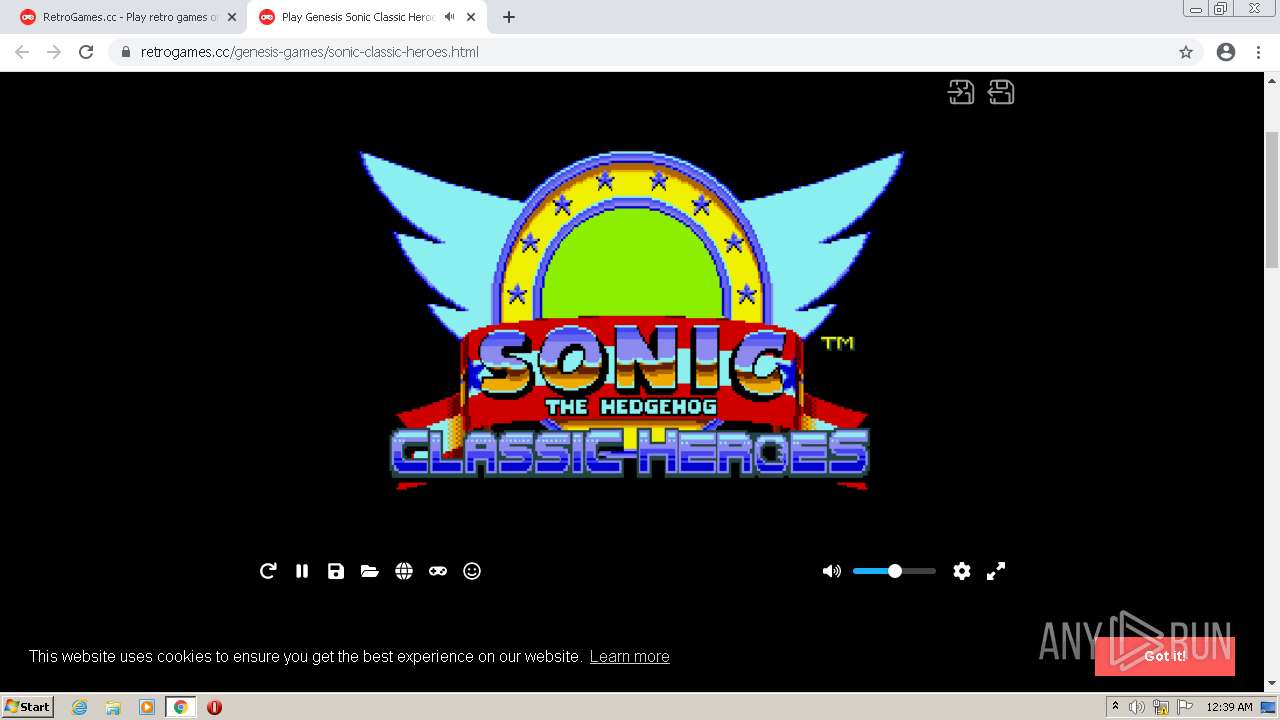Image resolution: width=1280 pixels, height=720 pixels.
Task: Click the Chrome taskbar icon
Action: click(180, 707)
